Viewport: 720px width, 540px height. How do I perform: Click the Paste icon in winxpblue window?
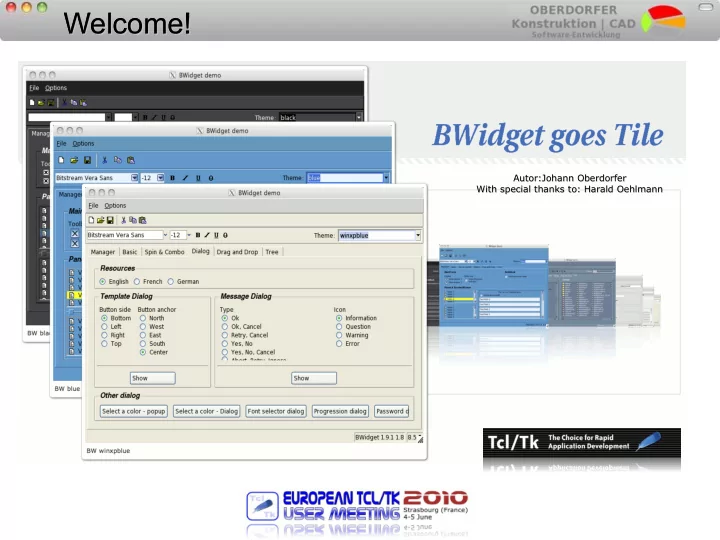pos(142,220)
